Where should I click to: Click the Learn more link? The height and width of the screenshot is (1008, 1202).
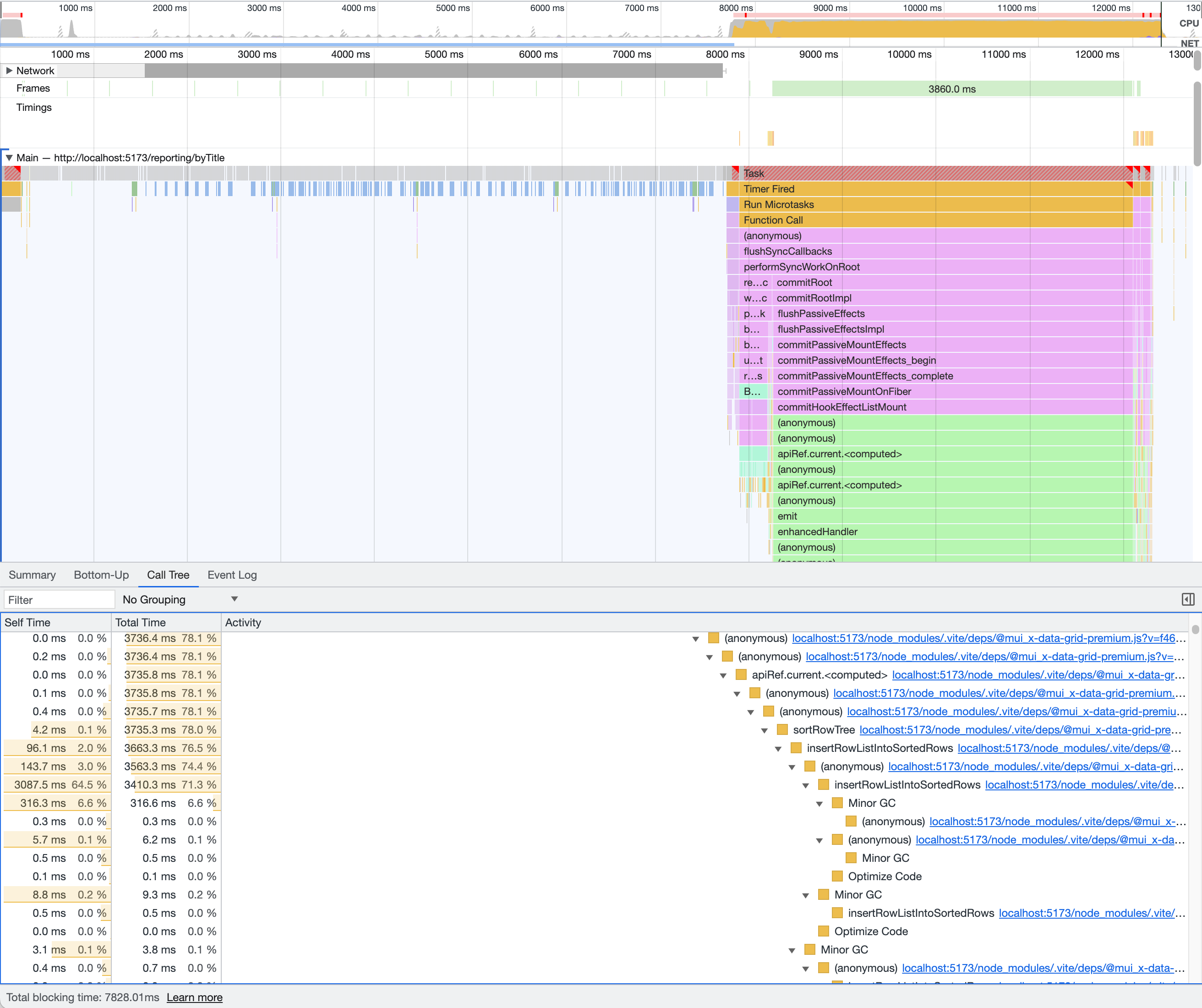194,997
